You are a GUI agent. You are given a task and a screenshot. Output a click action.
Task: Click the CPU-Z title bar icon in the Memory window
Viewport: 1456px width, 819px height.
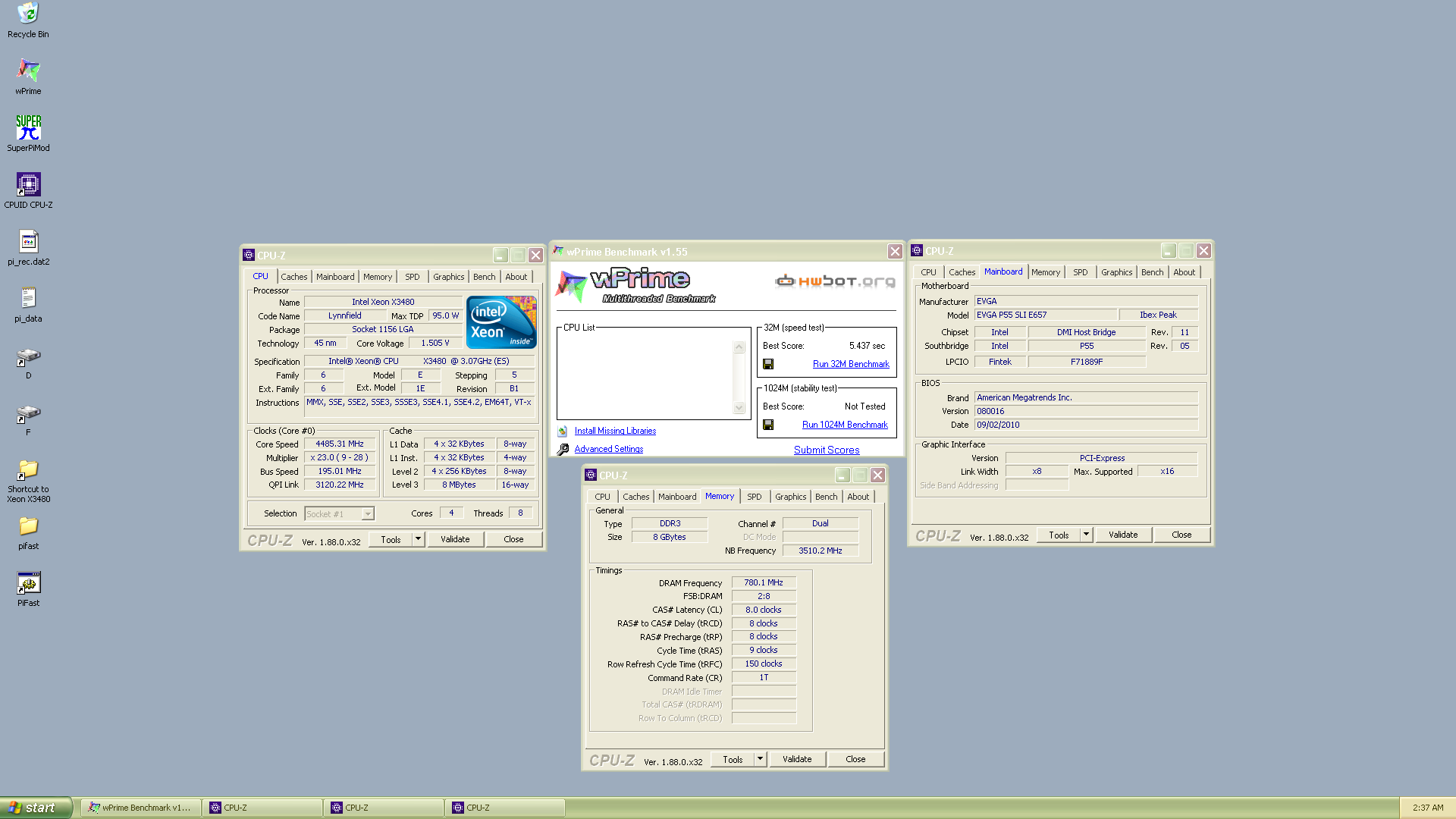[x=591, y=475]
